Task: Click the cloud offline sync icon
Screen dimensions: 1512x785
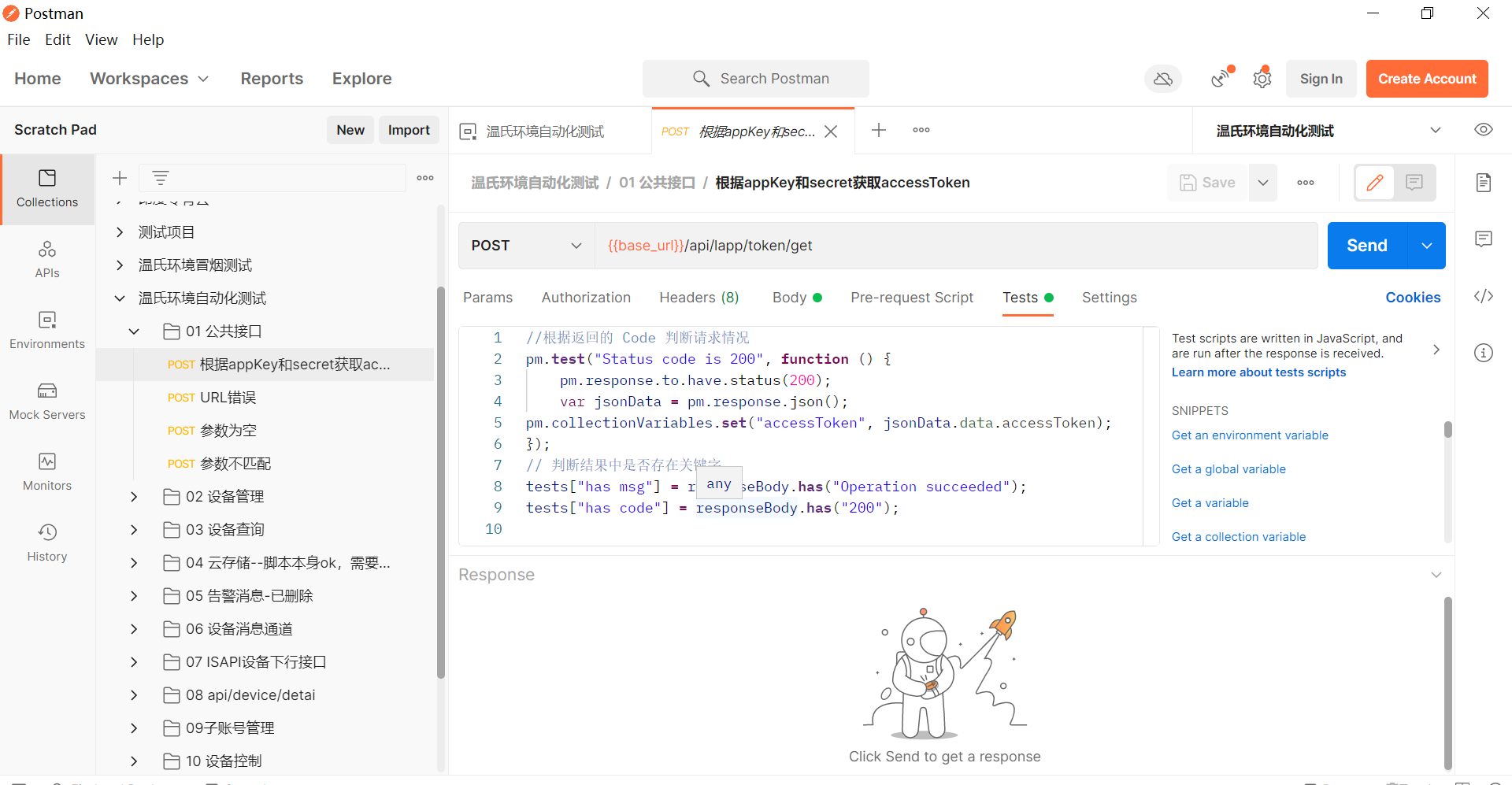Action: pyautogui.click(x=1163, y=79)
